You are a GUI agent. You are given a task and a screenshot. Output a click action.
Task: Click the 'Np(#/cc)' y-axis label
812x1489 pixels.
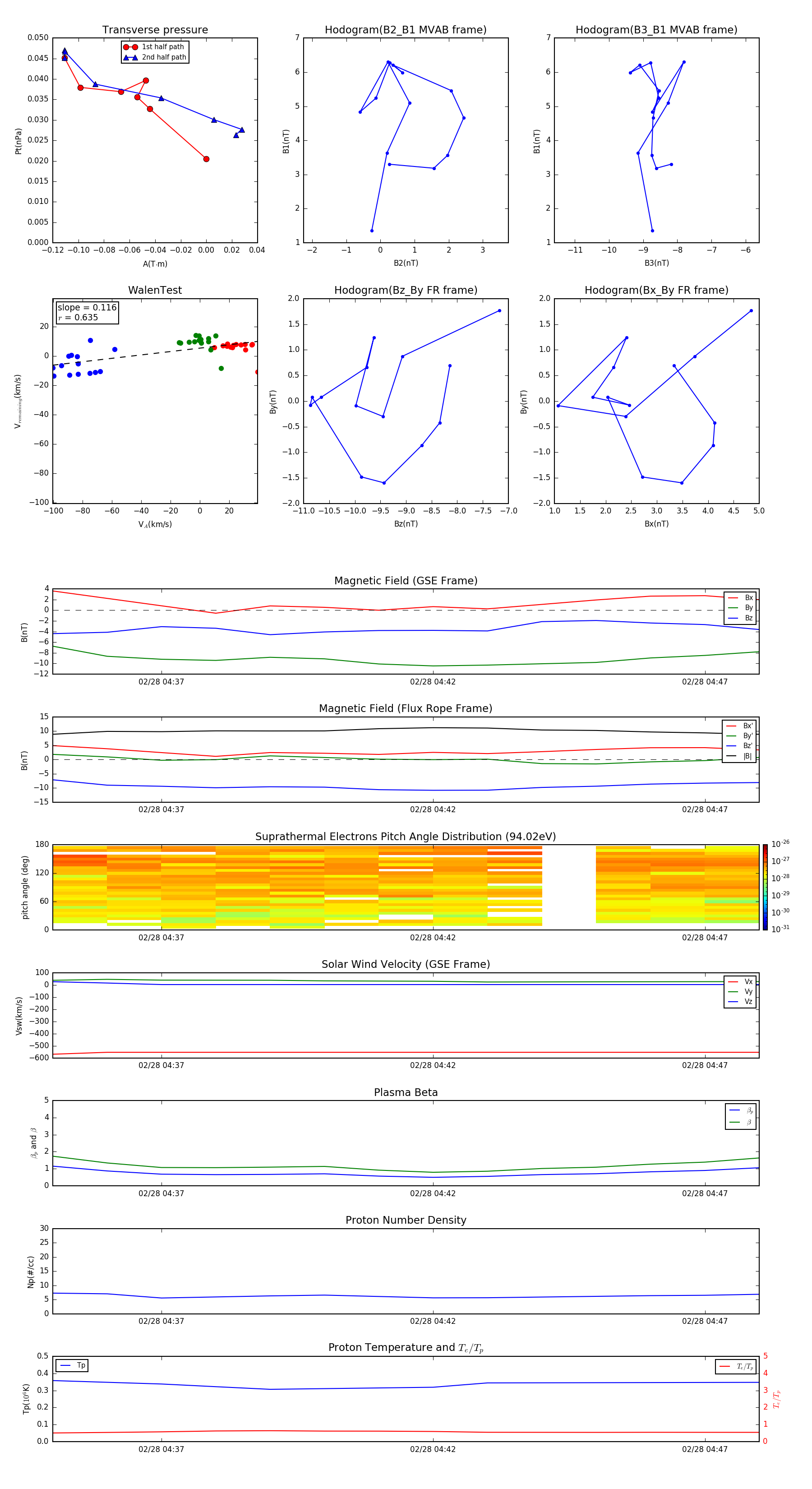[30, 1271]
